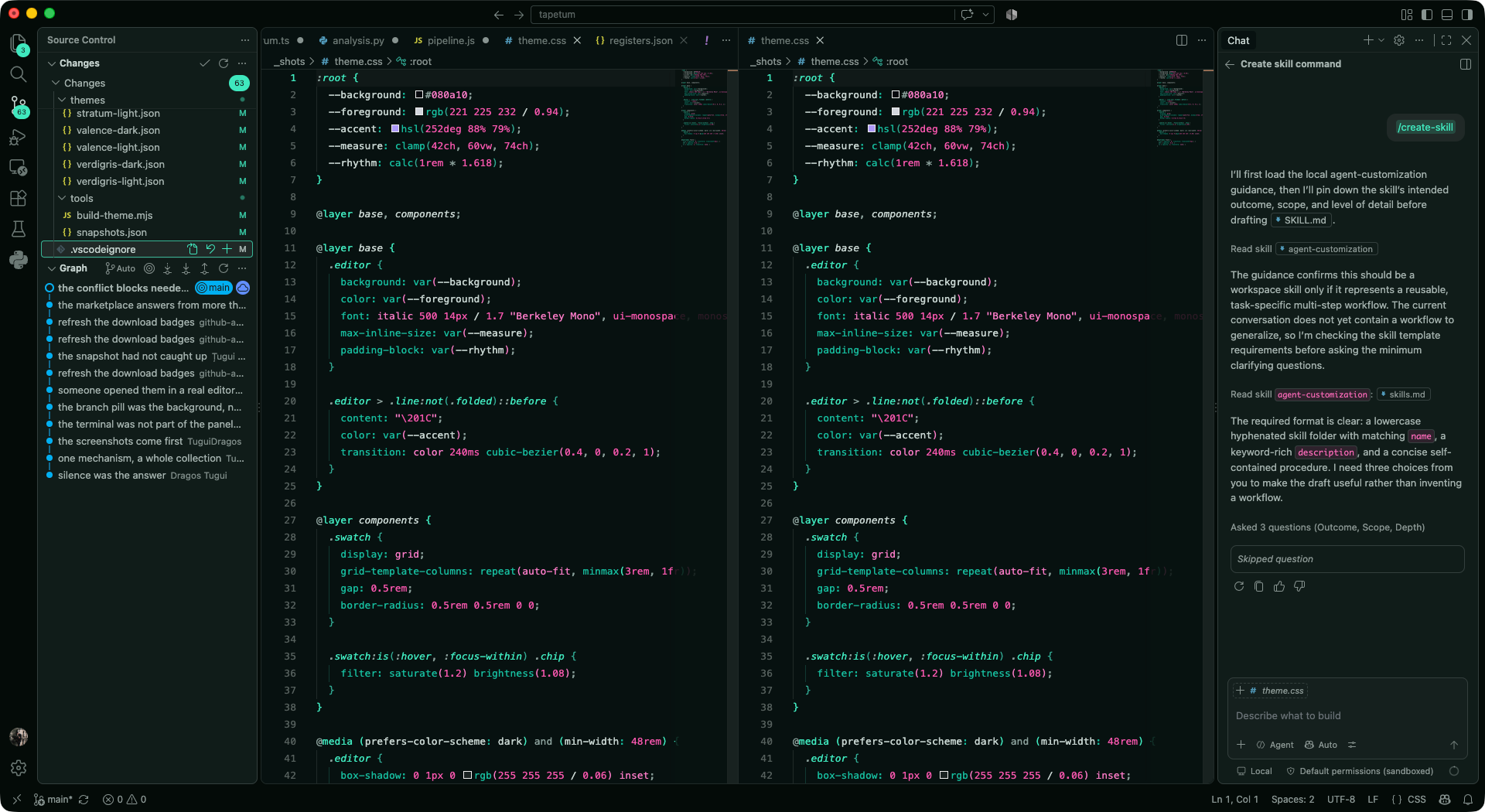Open the Python view in the activity bar
This screenshot has height=812, width=1485.
[19, 260]
